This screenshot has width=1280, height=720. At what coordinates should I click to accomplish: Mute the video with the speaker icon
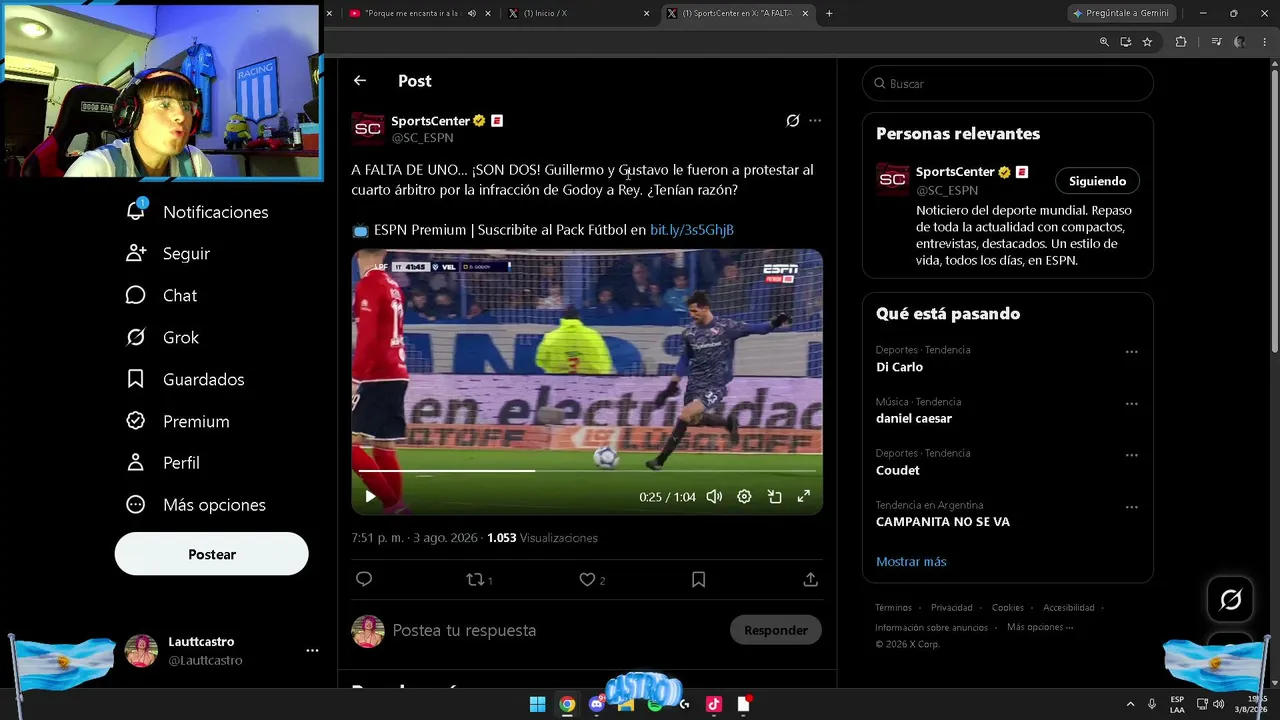[714, 496]
